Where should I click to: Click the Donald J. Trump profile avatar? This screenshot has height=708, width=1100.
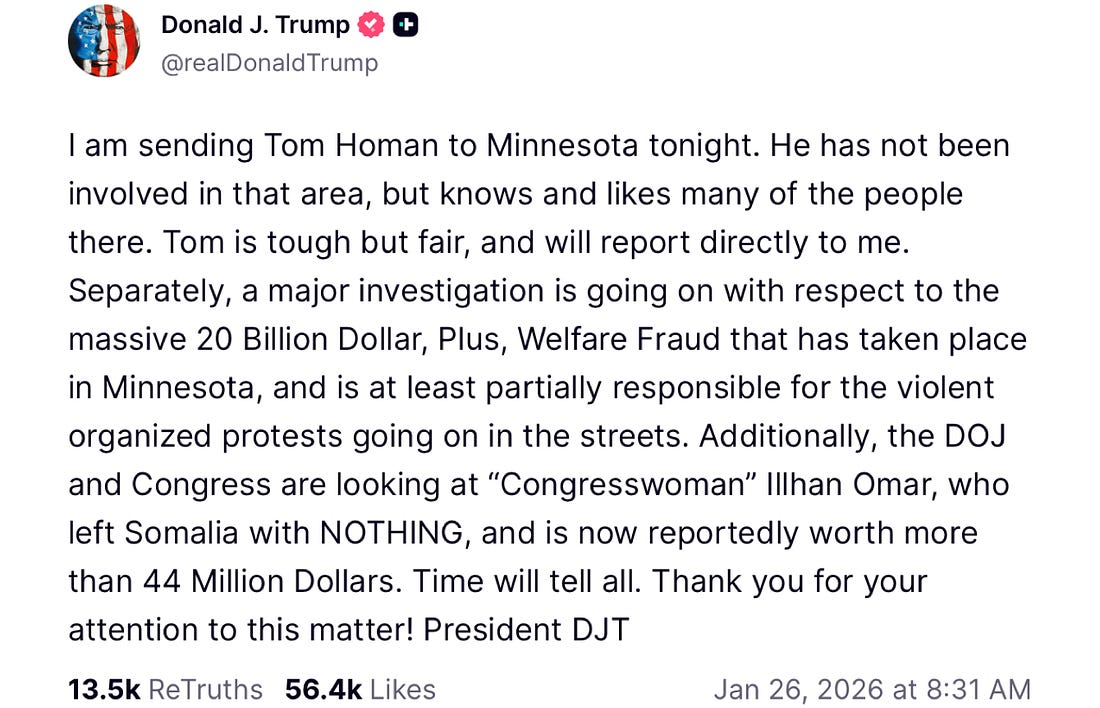click(x=103, y=43)
